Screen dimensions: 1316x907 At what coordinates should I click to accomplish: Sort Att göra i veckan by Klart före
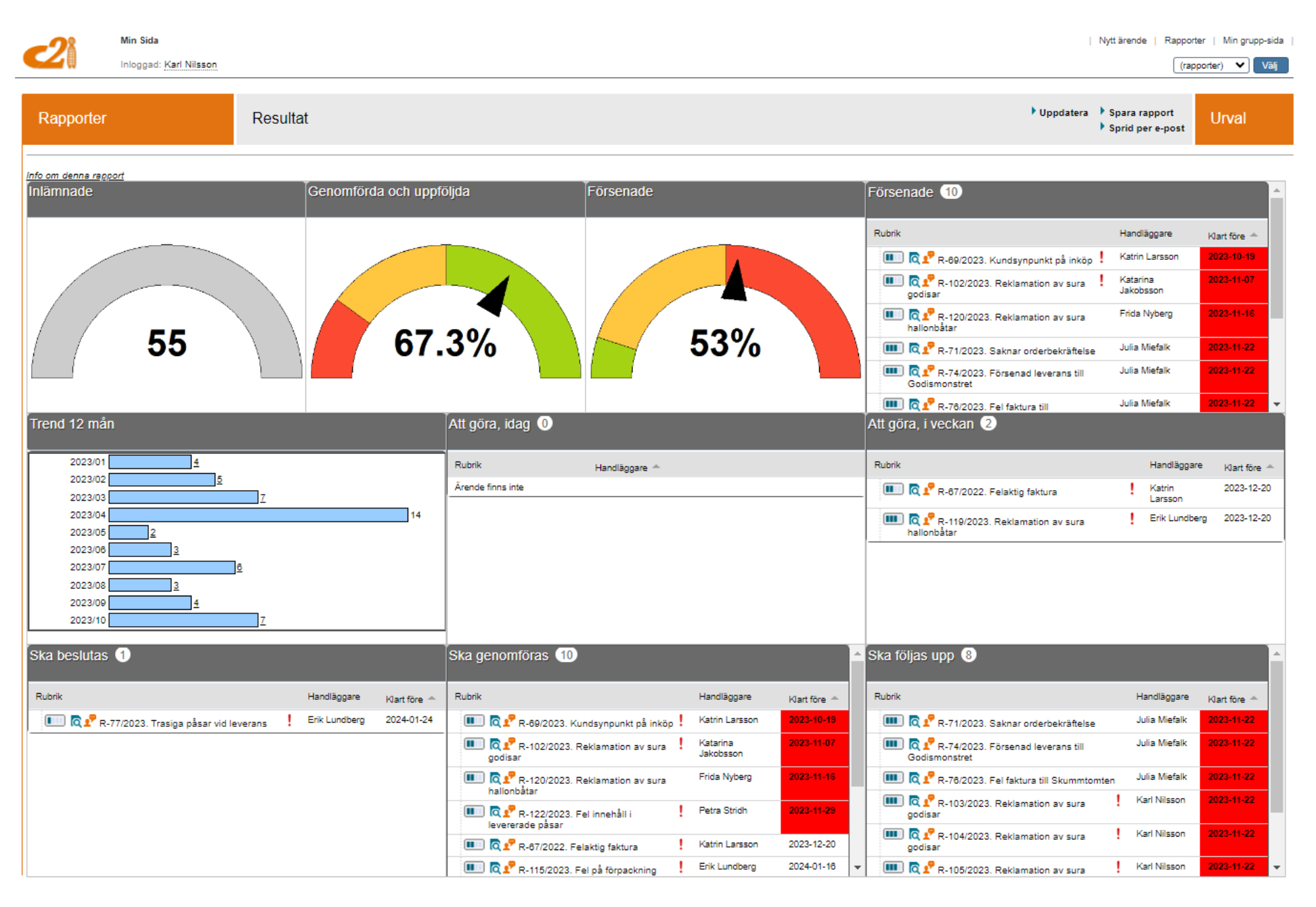(x=1248, y=467)
